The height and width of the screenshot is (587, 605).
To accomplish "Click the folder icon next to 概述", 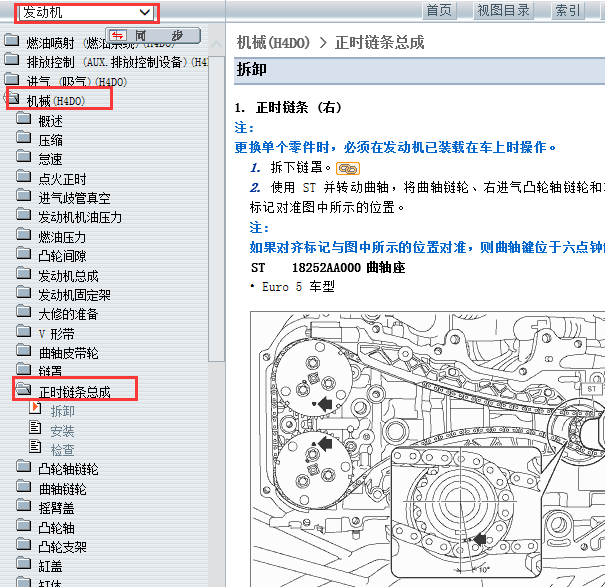I will (x=24, y=118).
